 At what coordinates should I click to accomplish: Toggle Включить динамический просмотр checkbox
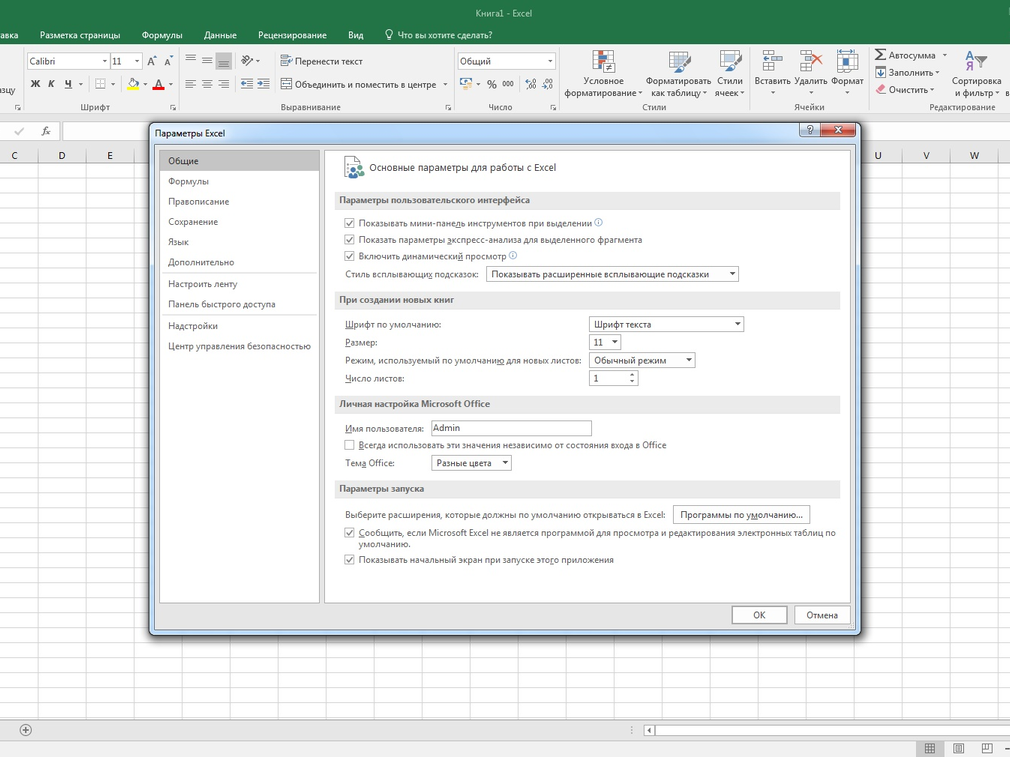pyautogui.click(x=349, y=256)
